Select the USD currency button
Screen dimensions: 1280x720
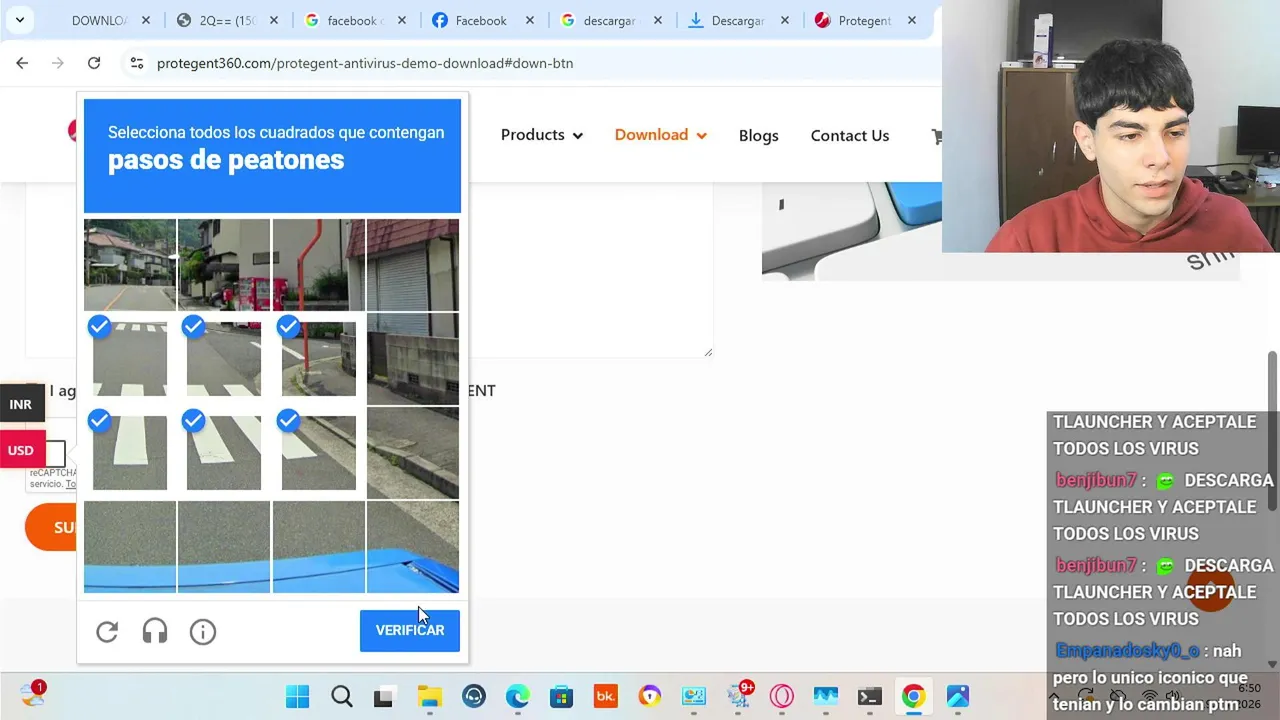[x=21, y=450]
